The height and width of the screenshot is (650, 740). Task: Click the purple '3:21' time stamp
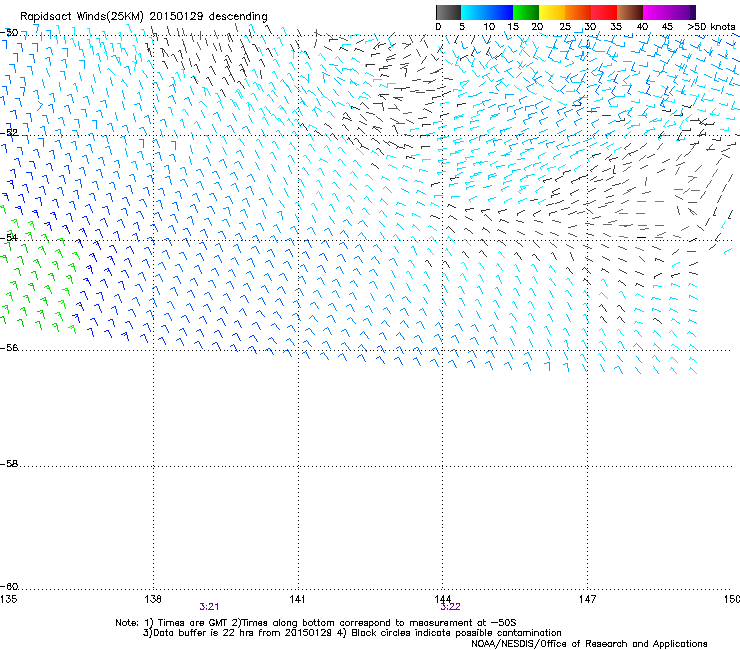209,607
